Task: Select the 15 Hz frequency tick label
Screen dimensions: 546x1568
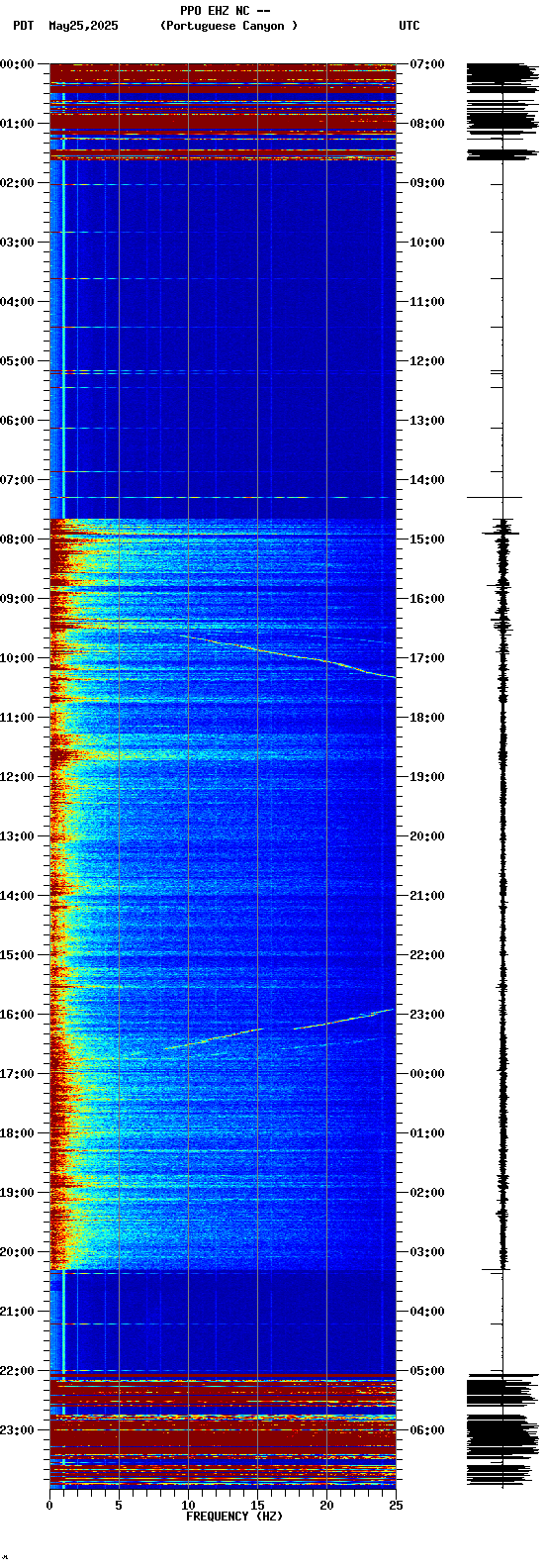Action: [x=257, y=1506]
